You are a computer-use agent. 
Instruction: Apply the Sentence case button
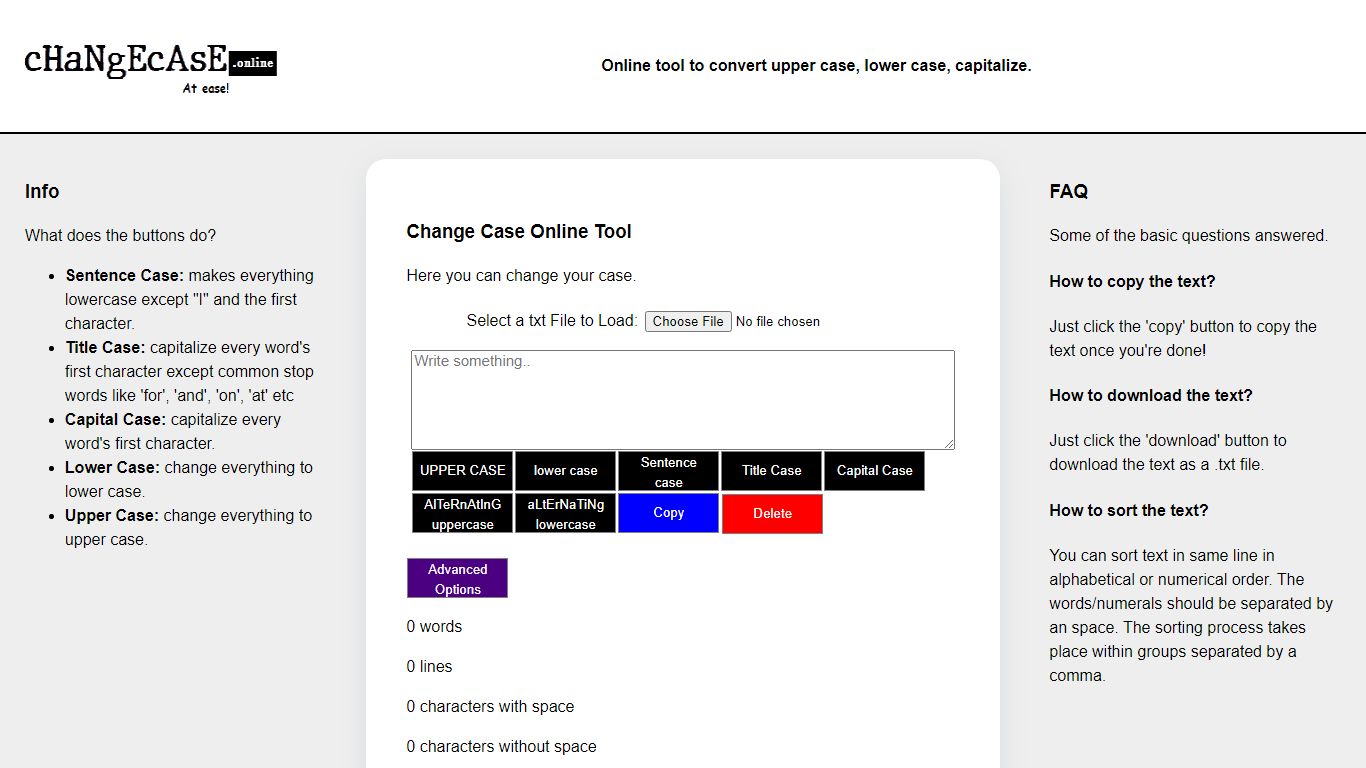[668, 471]
